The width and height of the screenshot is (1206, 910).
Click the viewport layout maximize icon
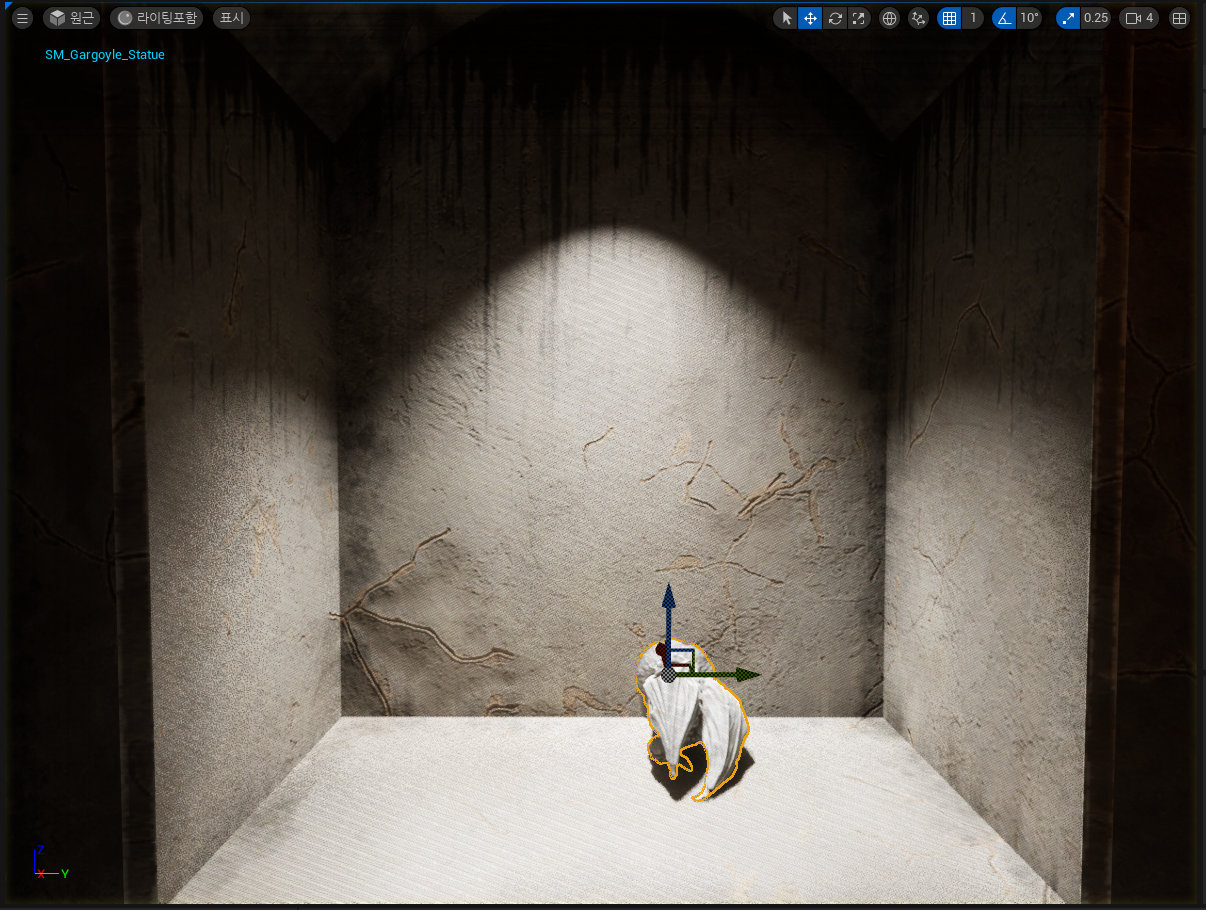1180,18
